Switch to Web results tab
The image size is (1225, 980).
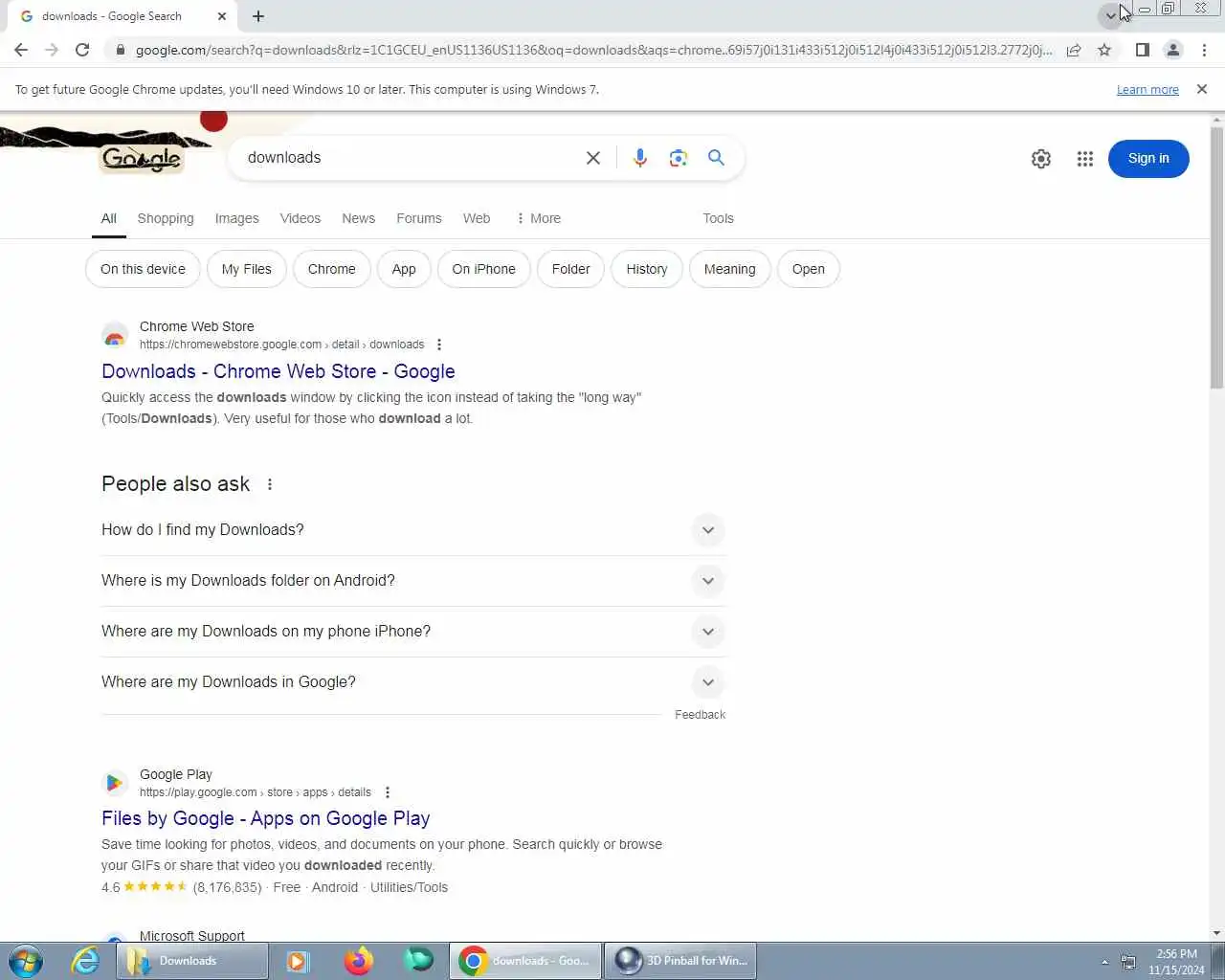point(477,218)
